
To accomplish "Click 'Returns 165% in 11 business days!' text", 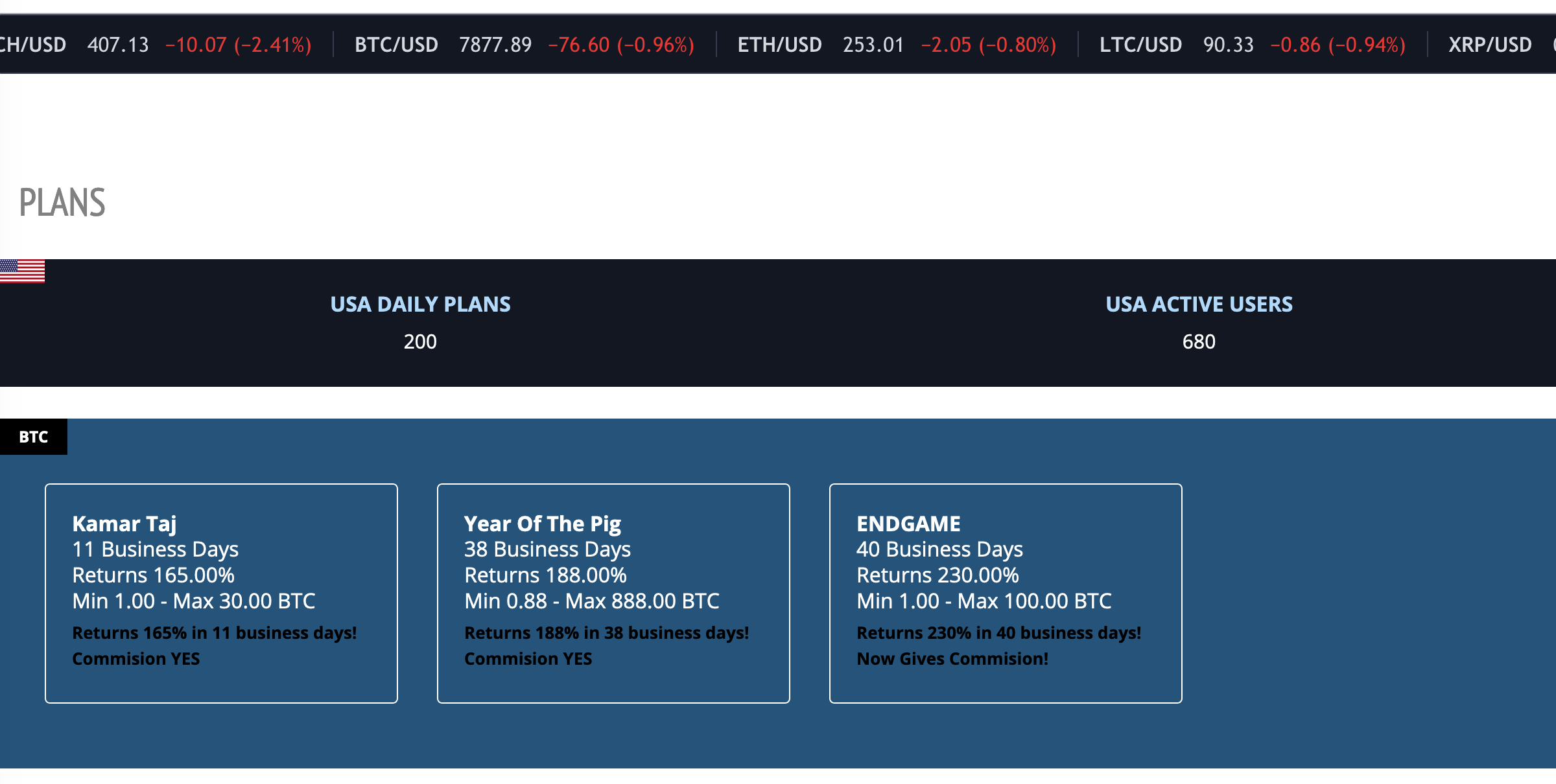I will coord(214,633).
